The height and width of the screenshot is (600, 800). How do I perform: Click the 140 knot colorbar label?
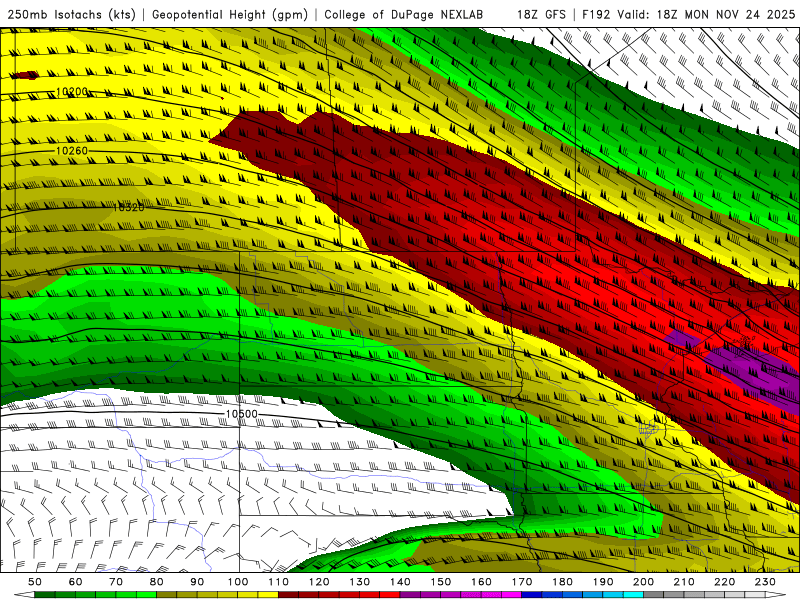tap(400, 582)
